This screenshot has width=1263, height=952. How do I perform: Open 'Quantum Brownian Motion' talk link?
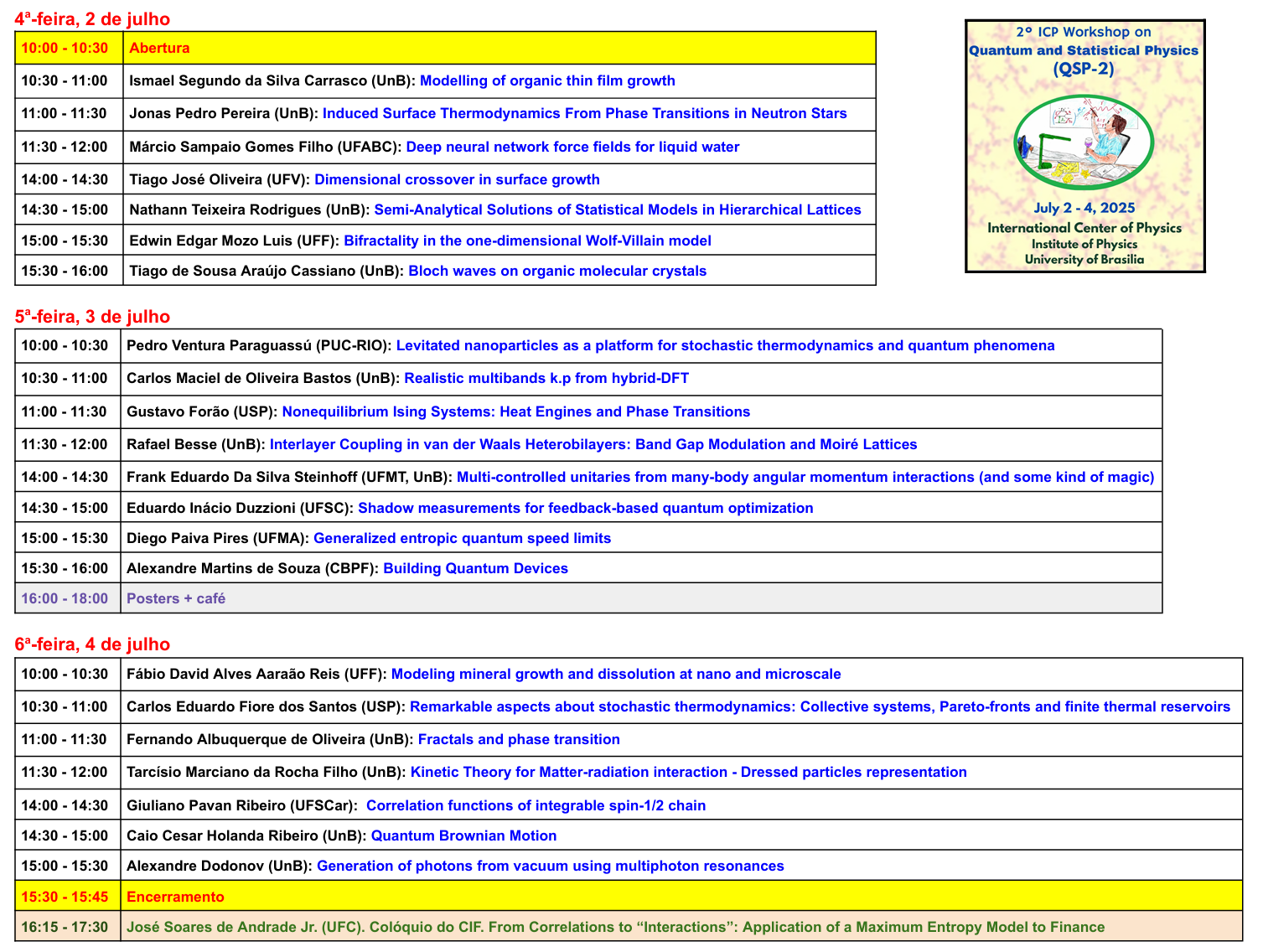[463, 836]
